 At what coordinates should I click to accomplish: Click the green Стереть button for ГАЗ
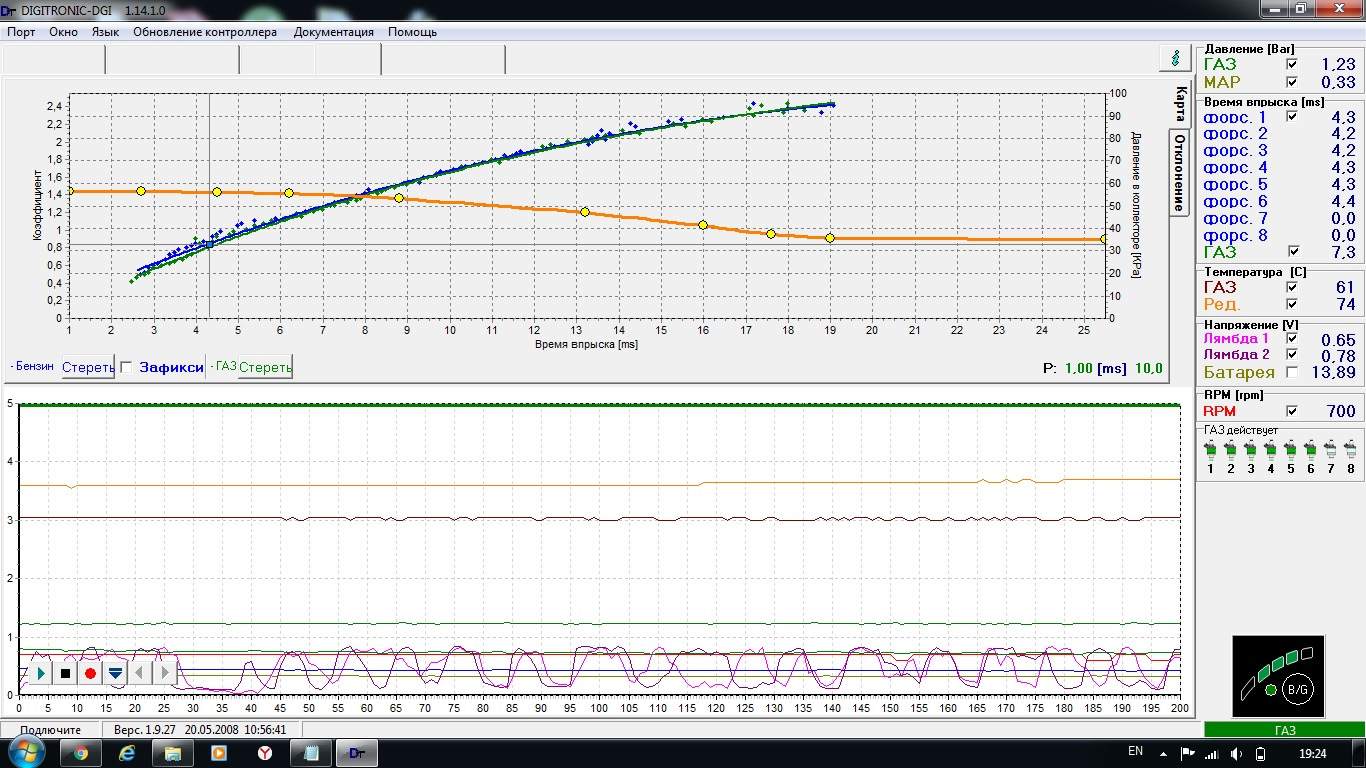(265, 367)
